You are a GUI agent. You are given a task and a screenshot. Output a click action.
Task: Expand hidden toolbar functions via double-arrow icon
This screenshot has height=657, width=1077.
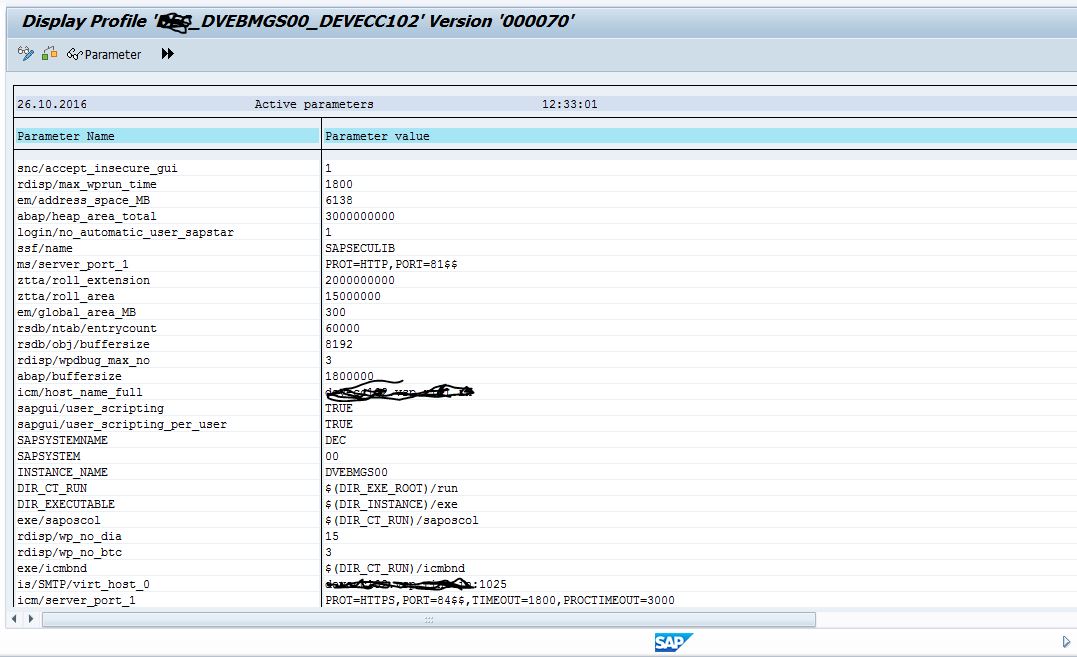[167, 54]
